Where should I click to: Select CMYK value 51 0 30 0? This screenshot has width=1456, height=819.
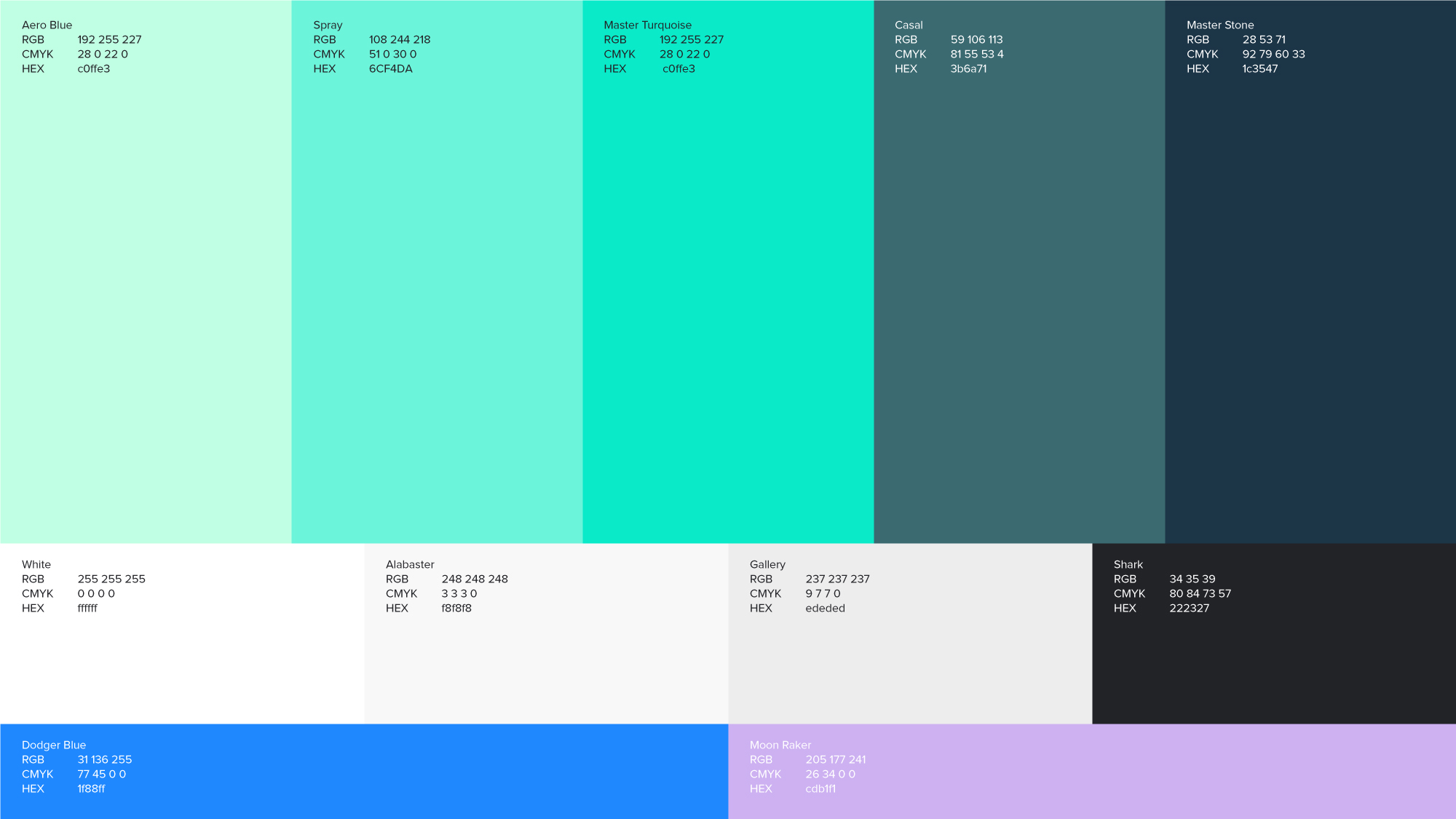392,54
